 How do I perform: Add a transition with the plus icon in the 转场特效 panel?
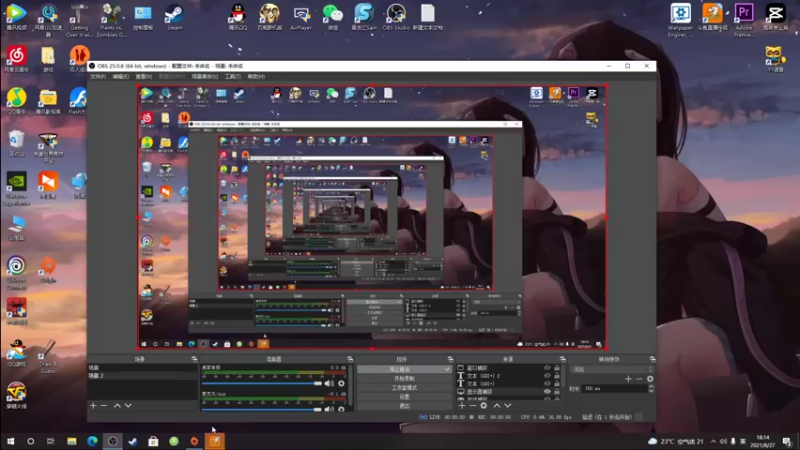tap(628, 379)
